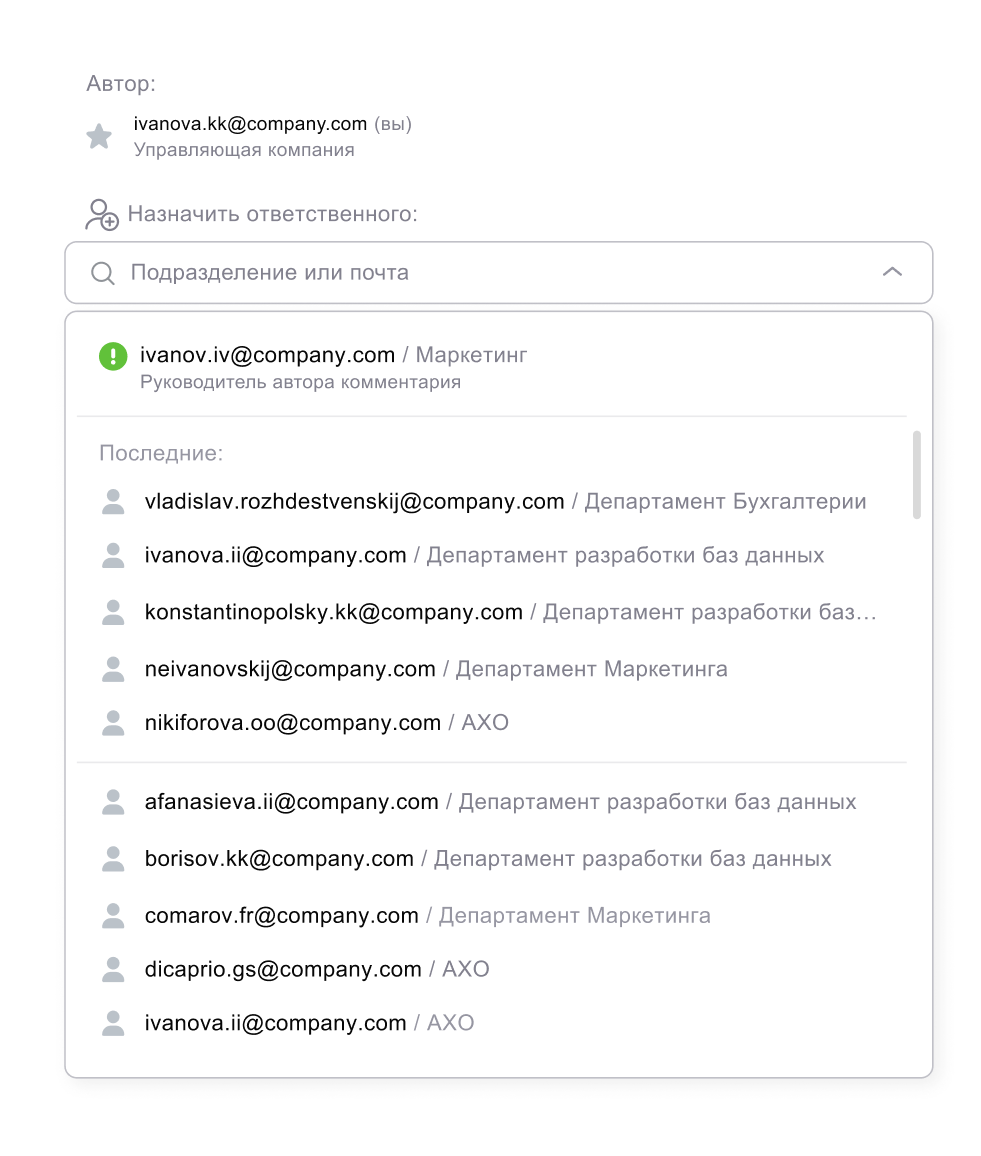Image resolution: width=981 pixels, height=1156 pixels.
Task: Click the search magnifier icon in the field
Action: (x=102, y=273)
